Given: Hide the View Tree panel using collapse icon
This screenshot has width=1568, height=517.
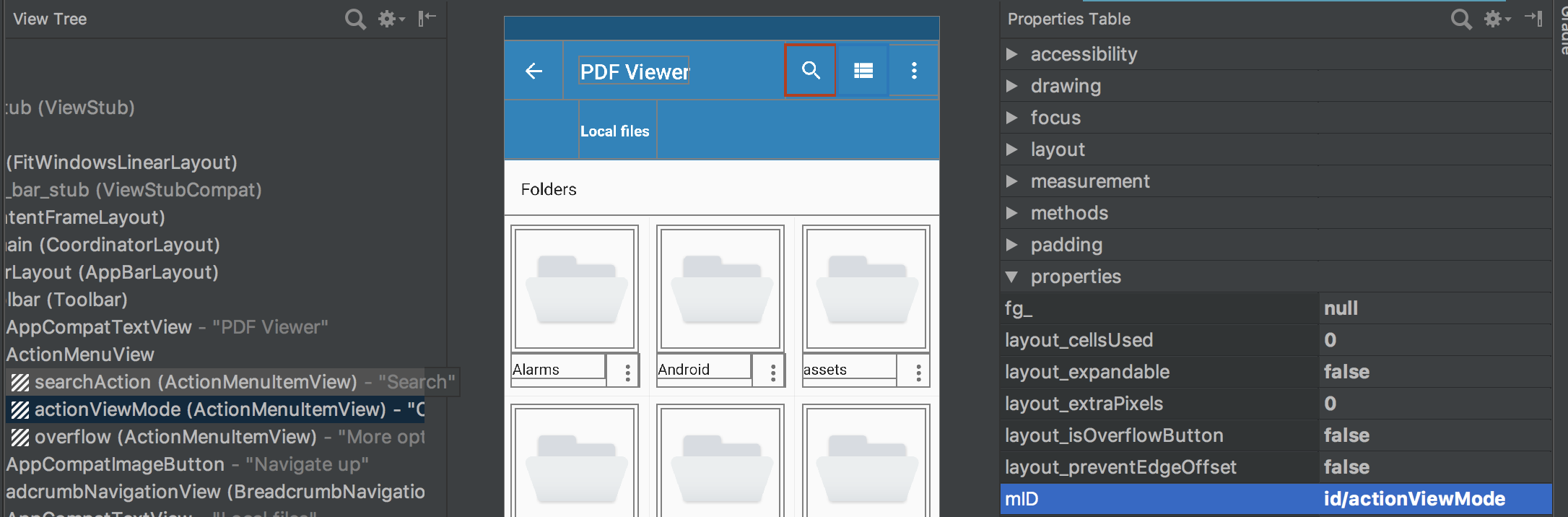Looking at the screenshot, I should 427,18.
